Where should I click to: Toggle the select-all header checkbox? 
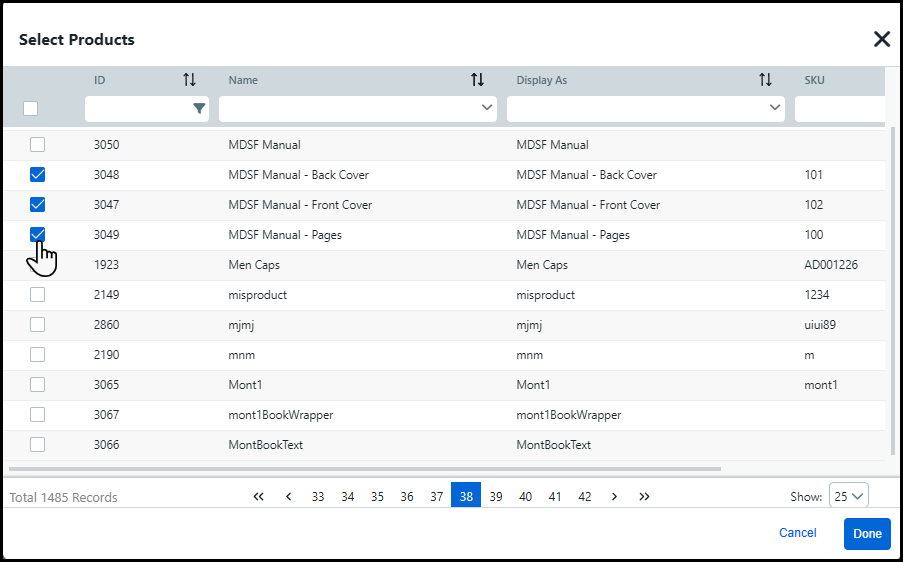pos(31,108)
